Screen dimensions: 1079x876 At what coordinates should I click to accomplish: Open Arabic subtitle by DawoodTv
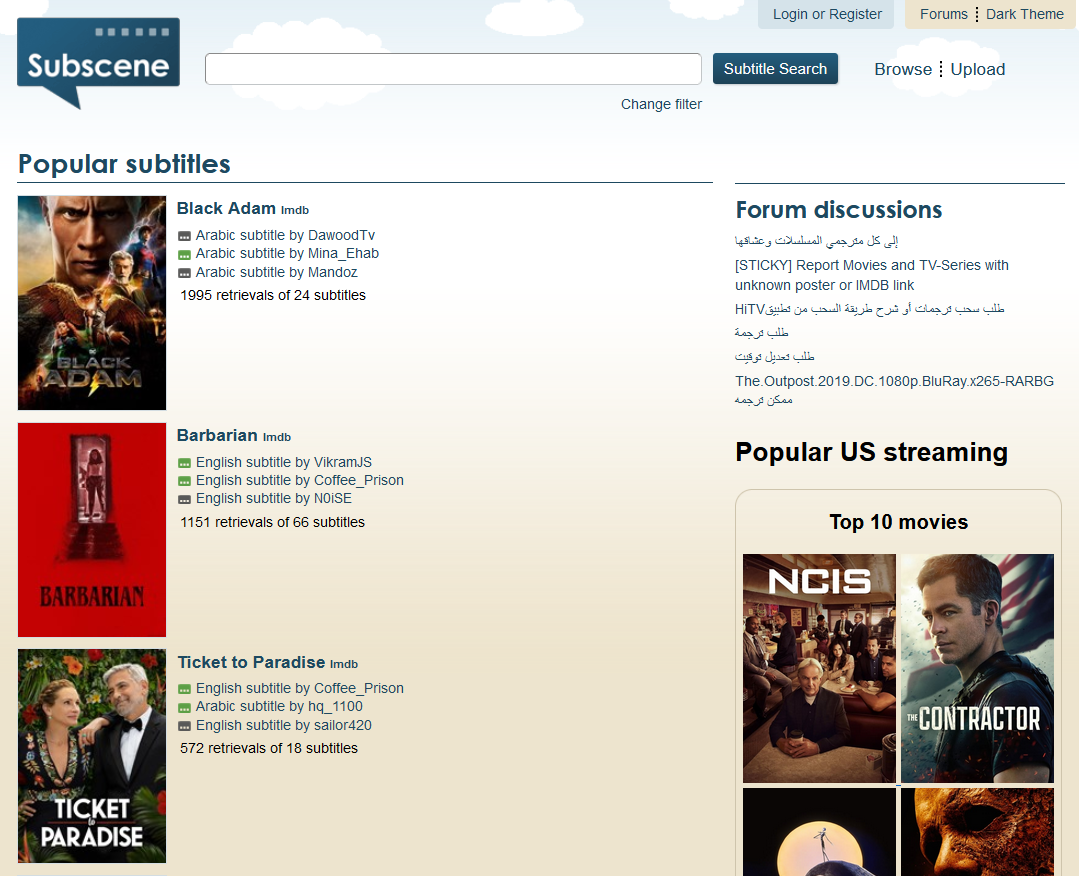click(x=286, y=236)
